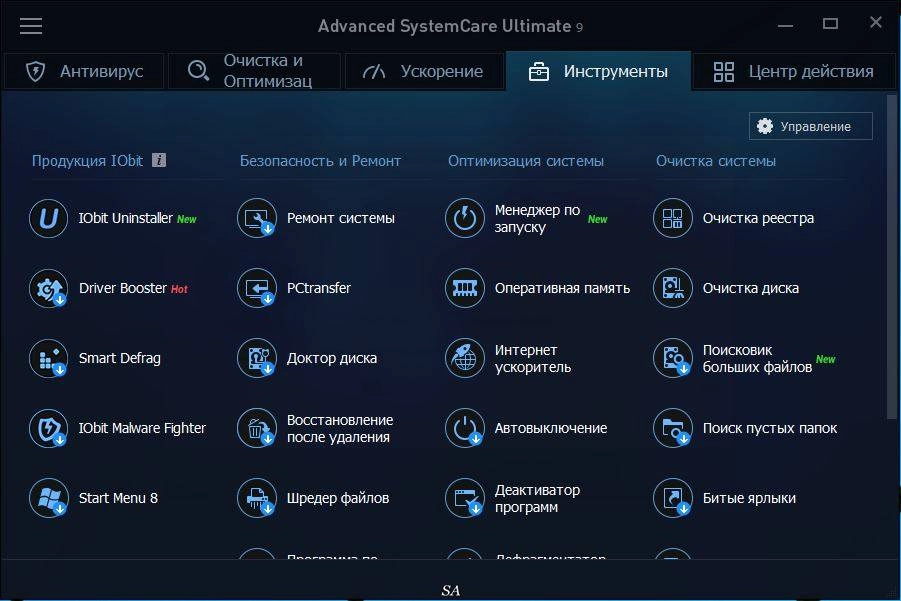
Task: Click the Smart Defrag label
Action: pyautogui.click(x=120, y=358)
